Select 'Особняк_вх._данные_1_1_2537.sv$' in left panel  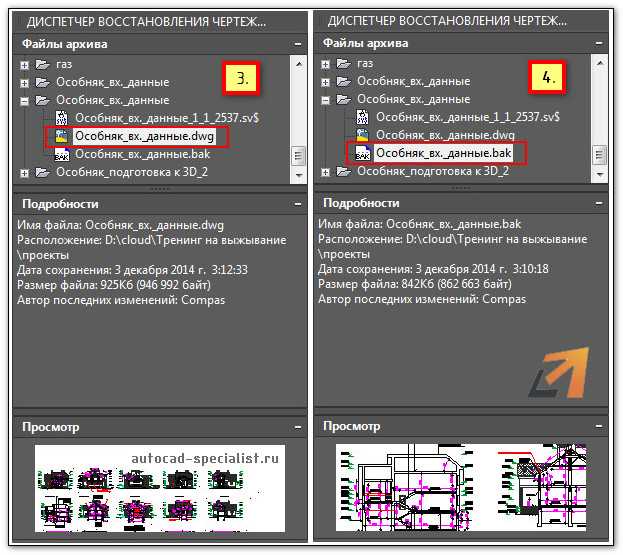[167, 118]
